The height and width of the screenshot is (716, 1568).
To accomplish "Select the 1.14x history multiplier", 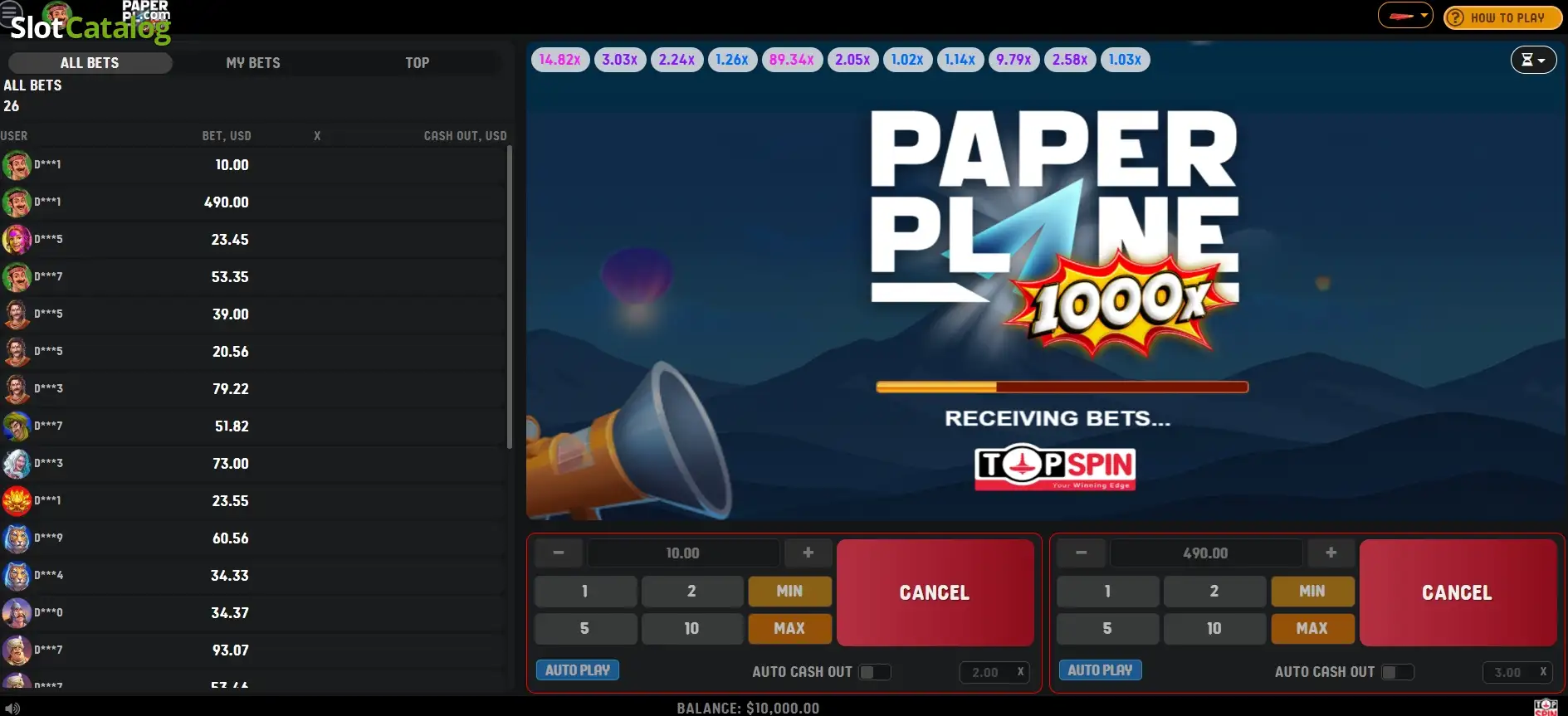I will pyautogui.click(x=960, y=60).
